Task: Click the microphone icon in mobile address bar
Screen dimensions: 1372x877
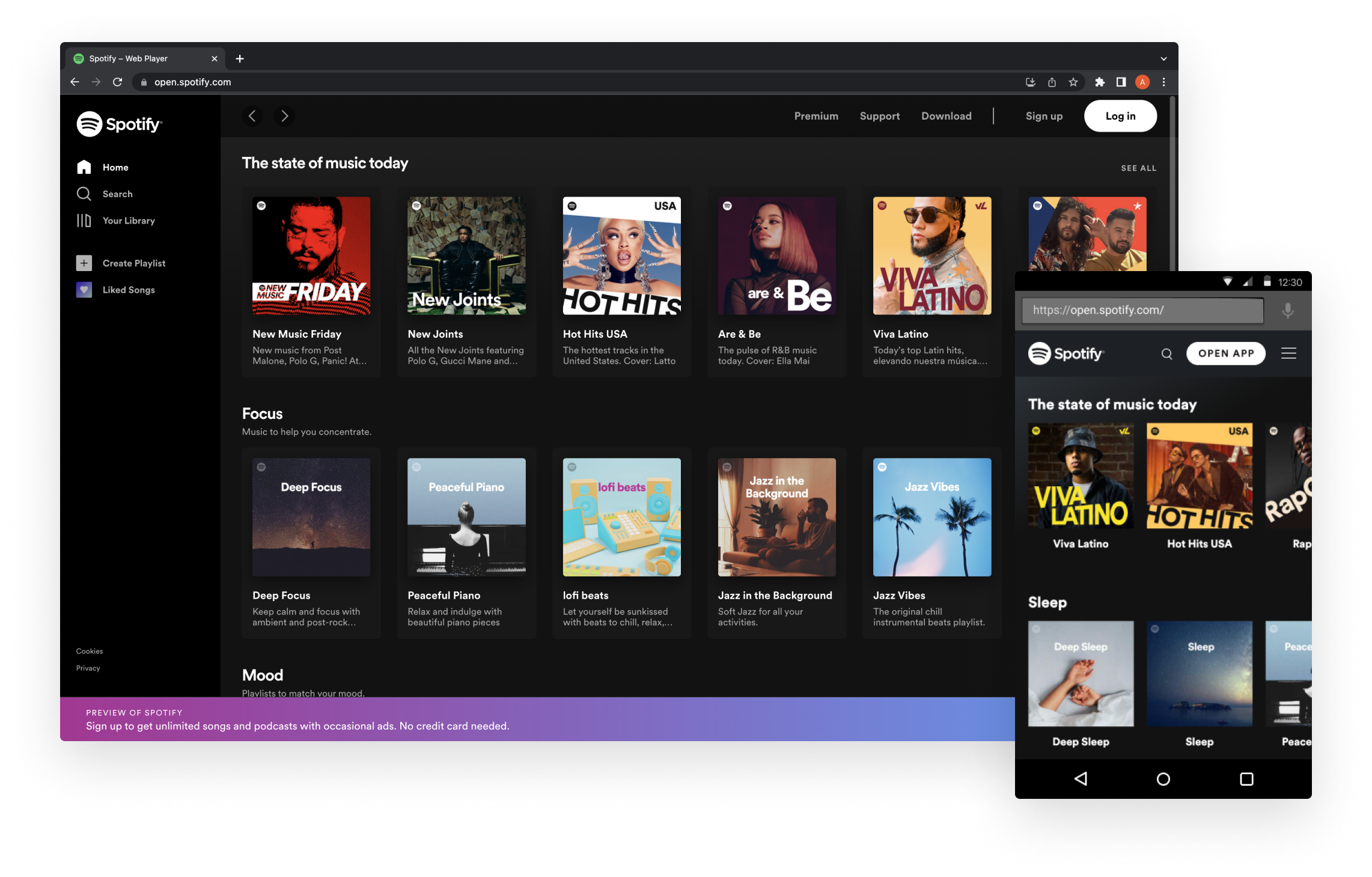Action: pyautogui.click(x=1288, y=311)
